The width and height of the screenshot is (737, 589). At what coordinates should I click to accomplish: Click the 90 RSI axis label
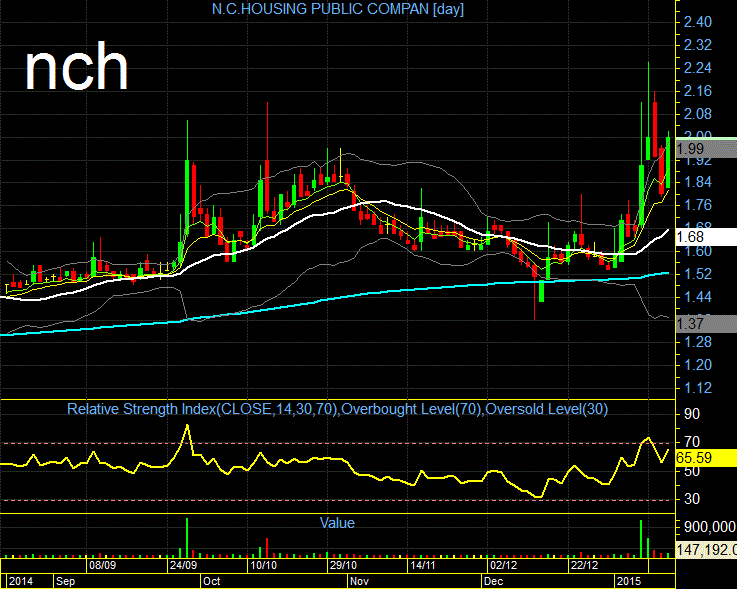point(692,414)
